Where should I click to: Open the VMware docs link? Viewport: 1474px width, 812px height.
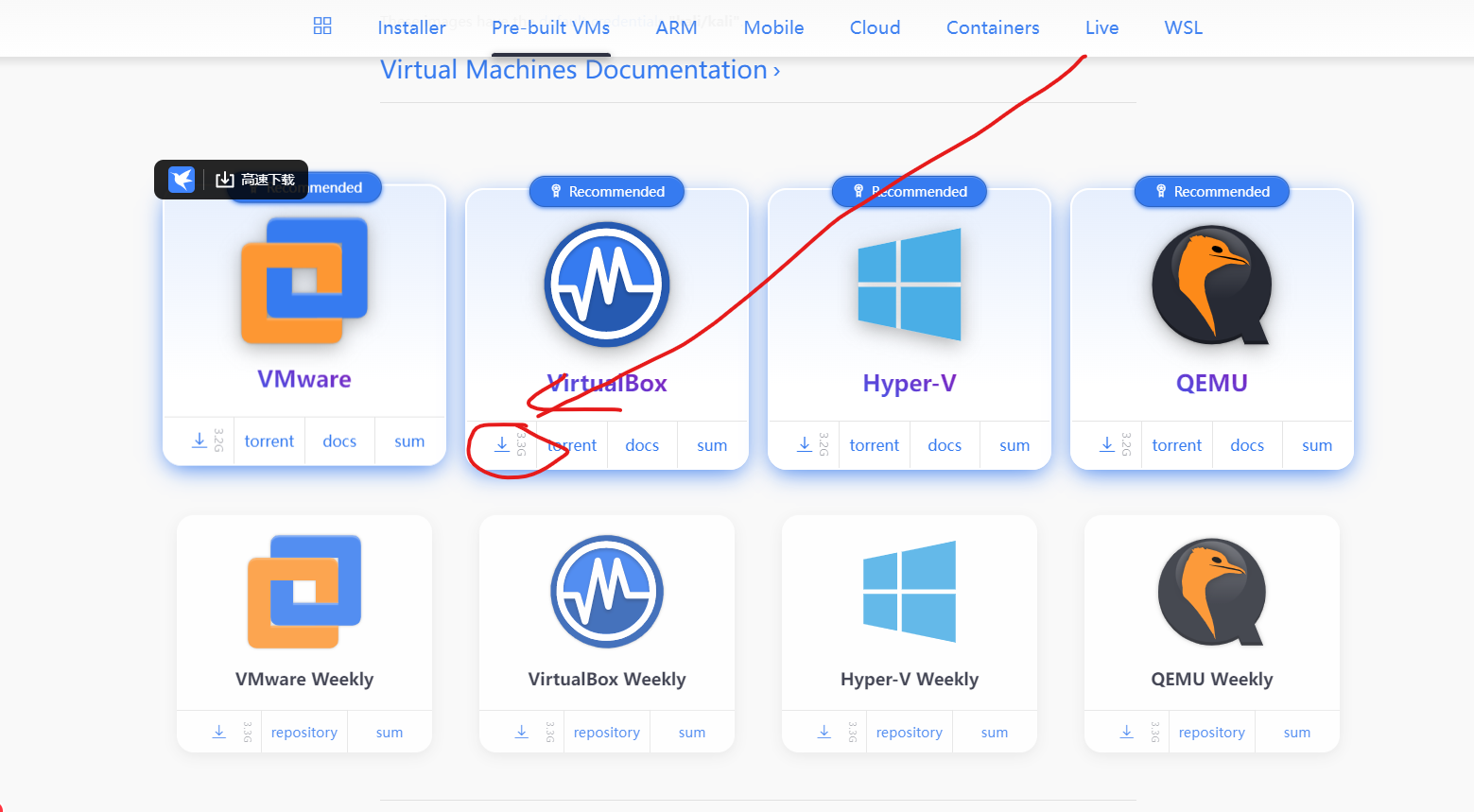[x=339, y=441]
